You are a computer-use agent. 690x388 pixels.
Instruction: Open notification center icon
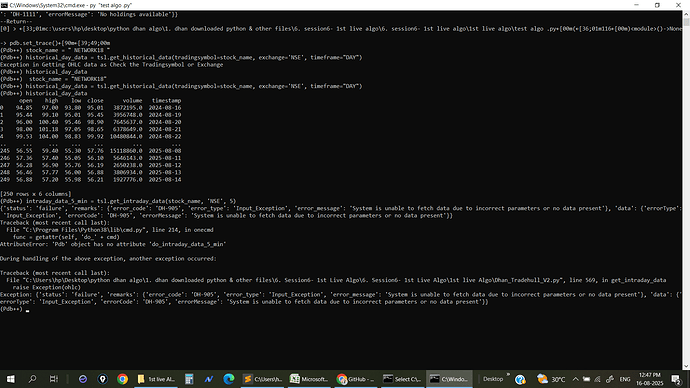(676, 379)
